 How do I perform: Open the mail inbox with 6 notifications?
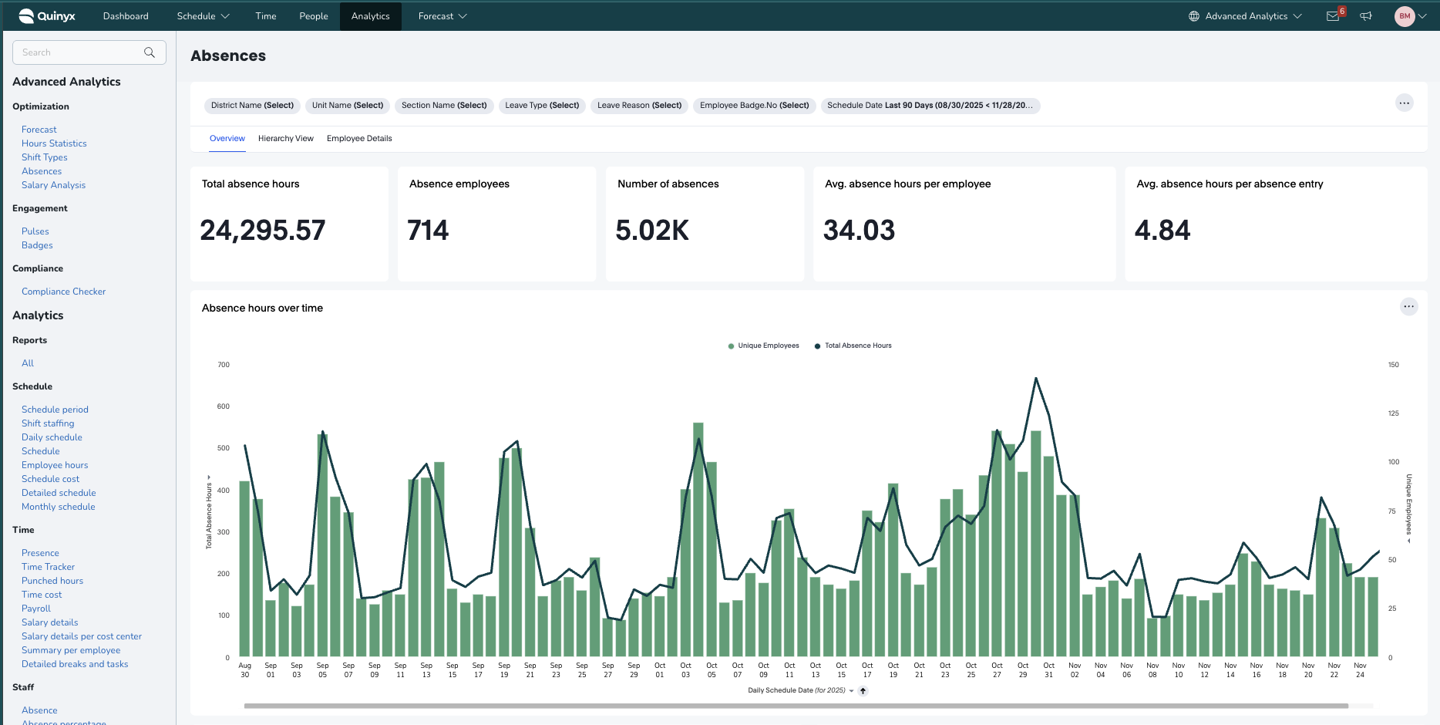coord(1333,16)
